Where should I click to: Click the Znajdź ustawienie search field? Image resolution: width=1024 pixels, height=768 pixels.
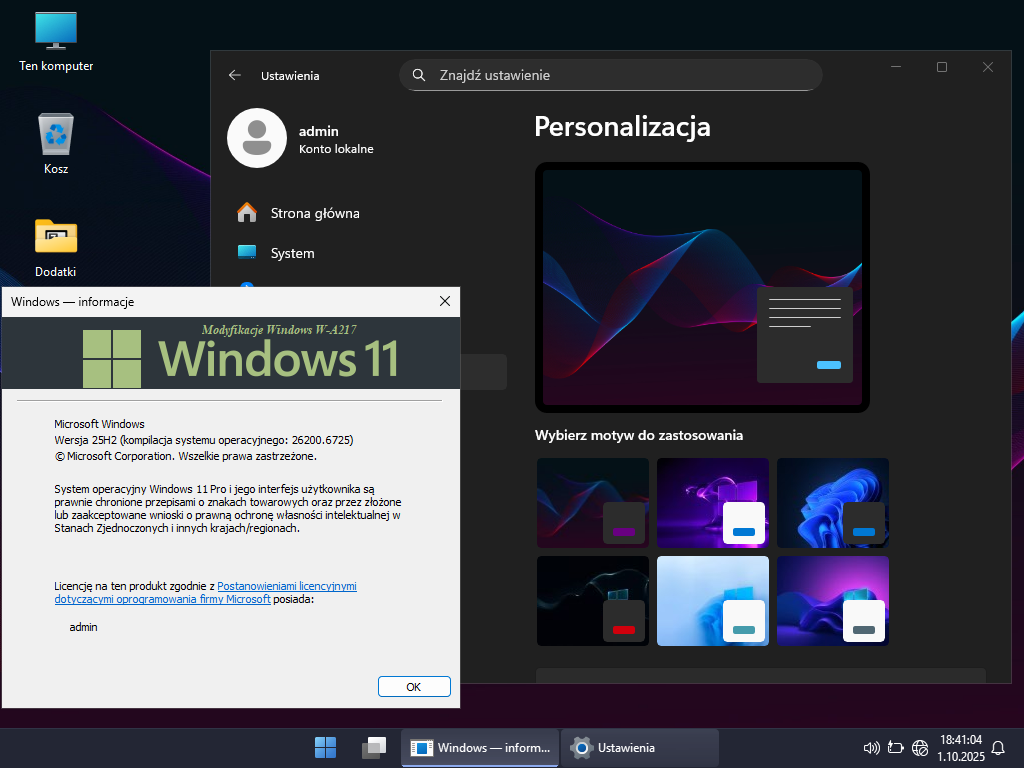coord(610,75)
